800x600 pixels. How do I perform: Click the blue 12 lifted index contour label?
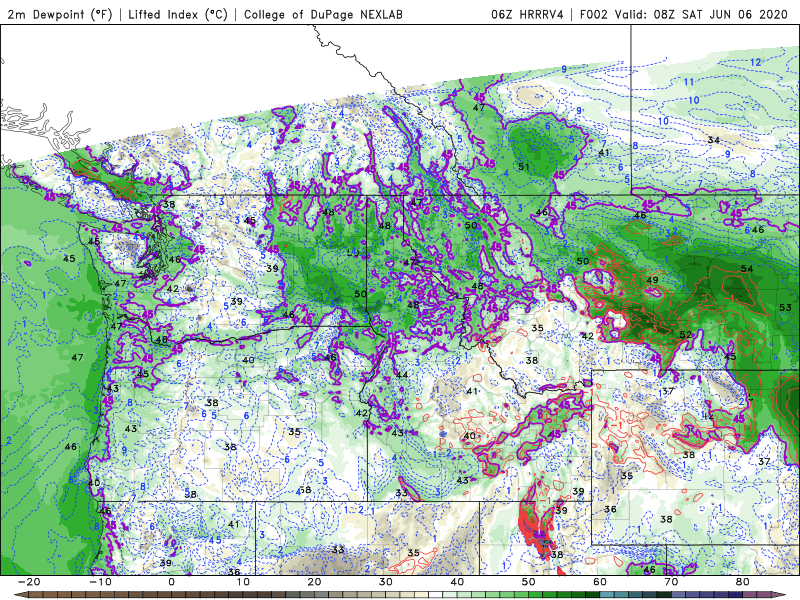coord(756,62)
